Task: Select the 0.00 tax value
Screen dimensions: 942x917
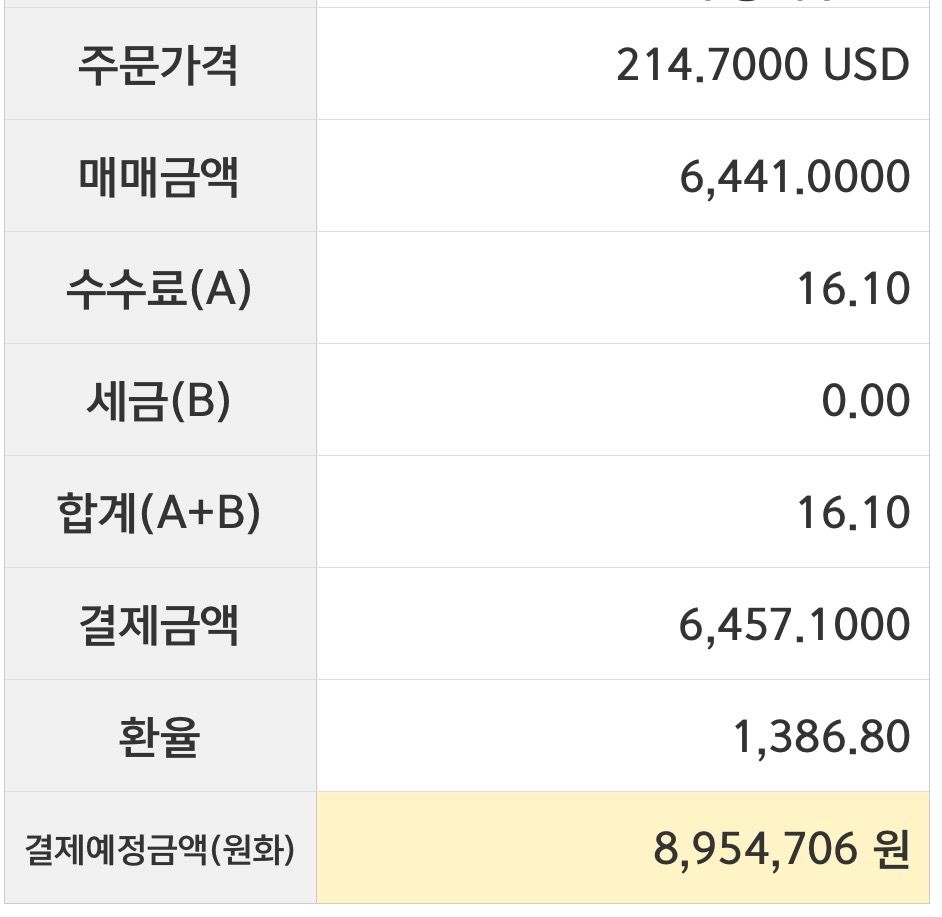Action: click(x=865, y=402)
